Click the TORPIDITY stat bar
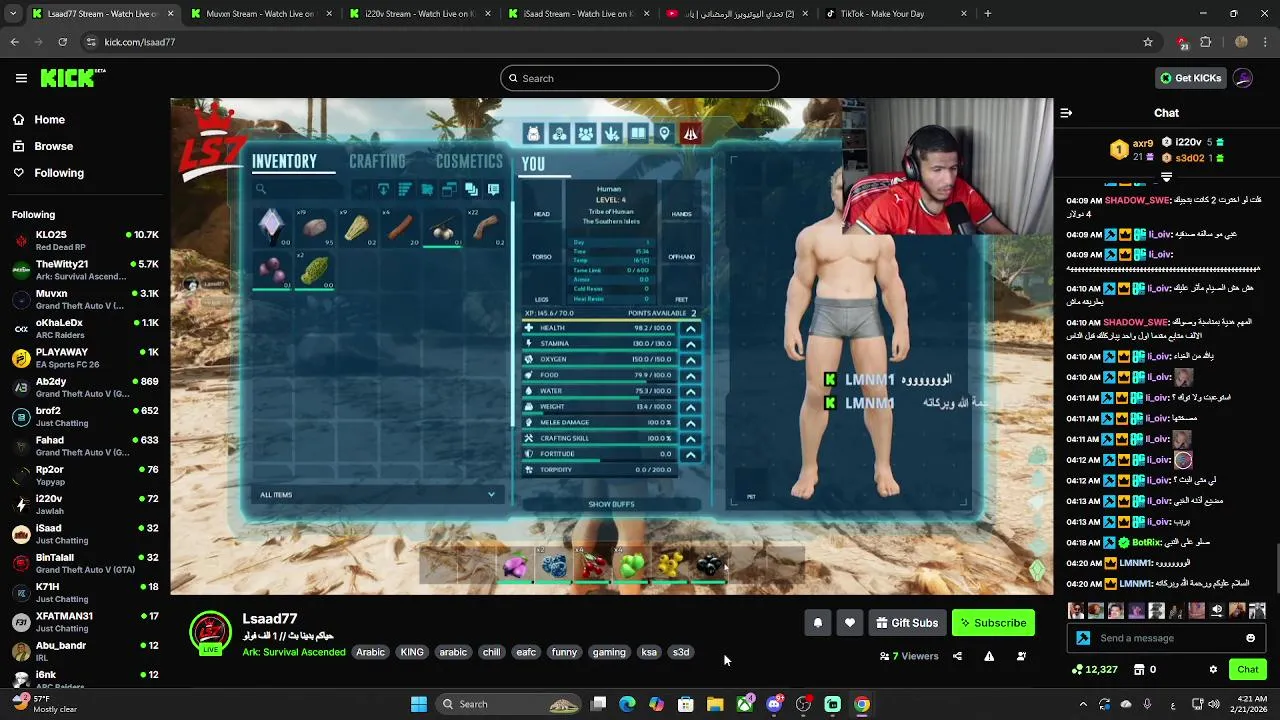This screenshot has height=720, width=1280. click(x=600, y=470)
